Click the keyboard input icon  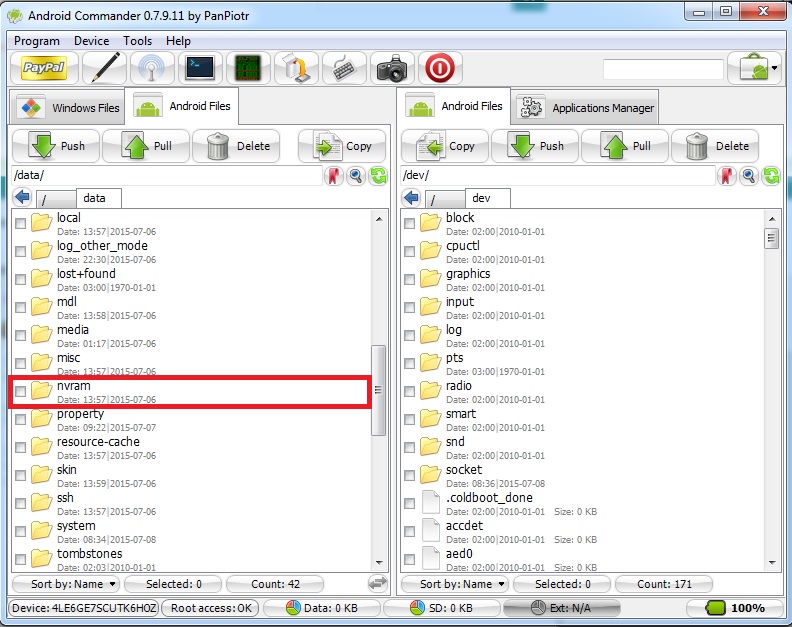(344, 68)
